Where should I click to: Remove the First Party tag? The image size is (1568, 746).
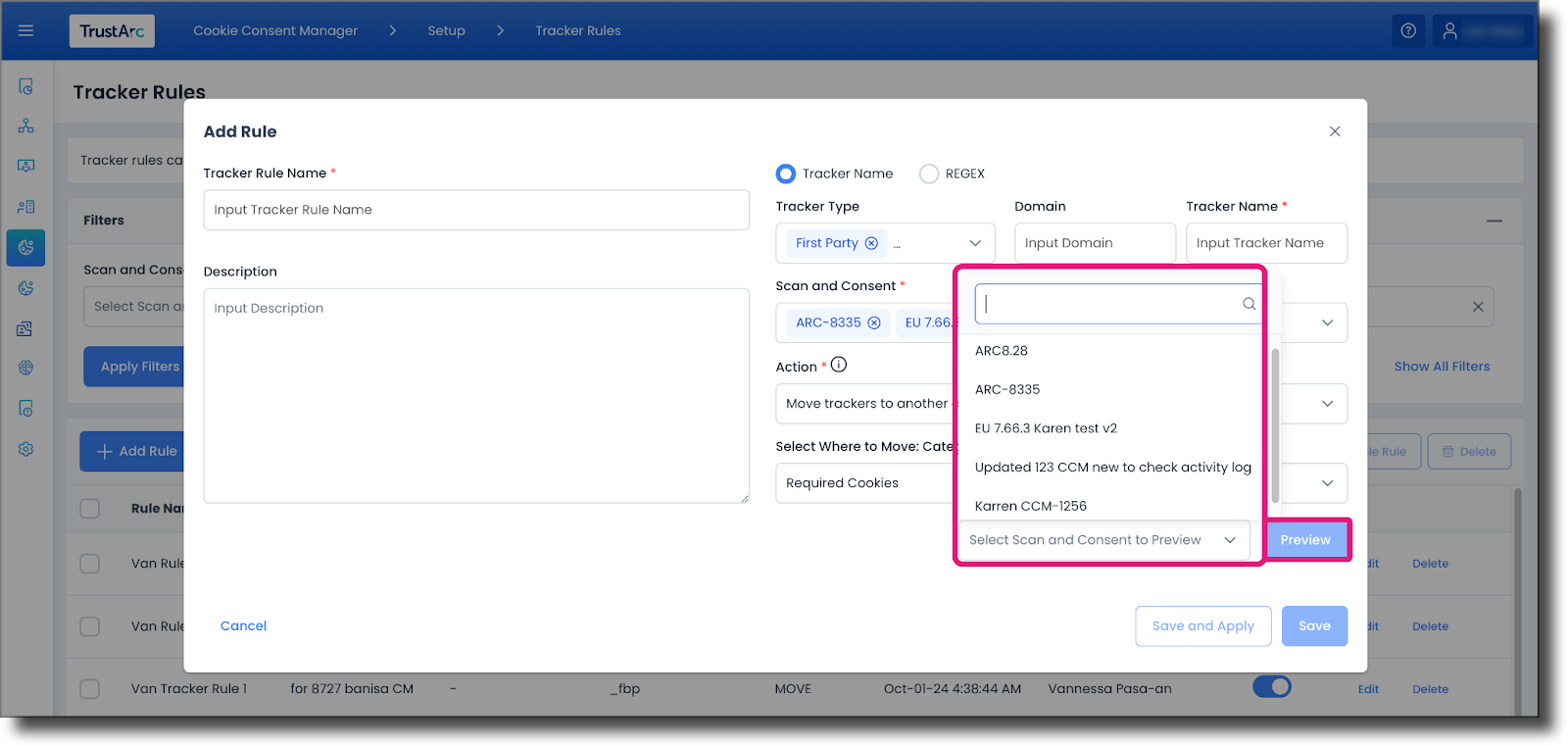tap(871, 243)
